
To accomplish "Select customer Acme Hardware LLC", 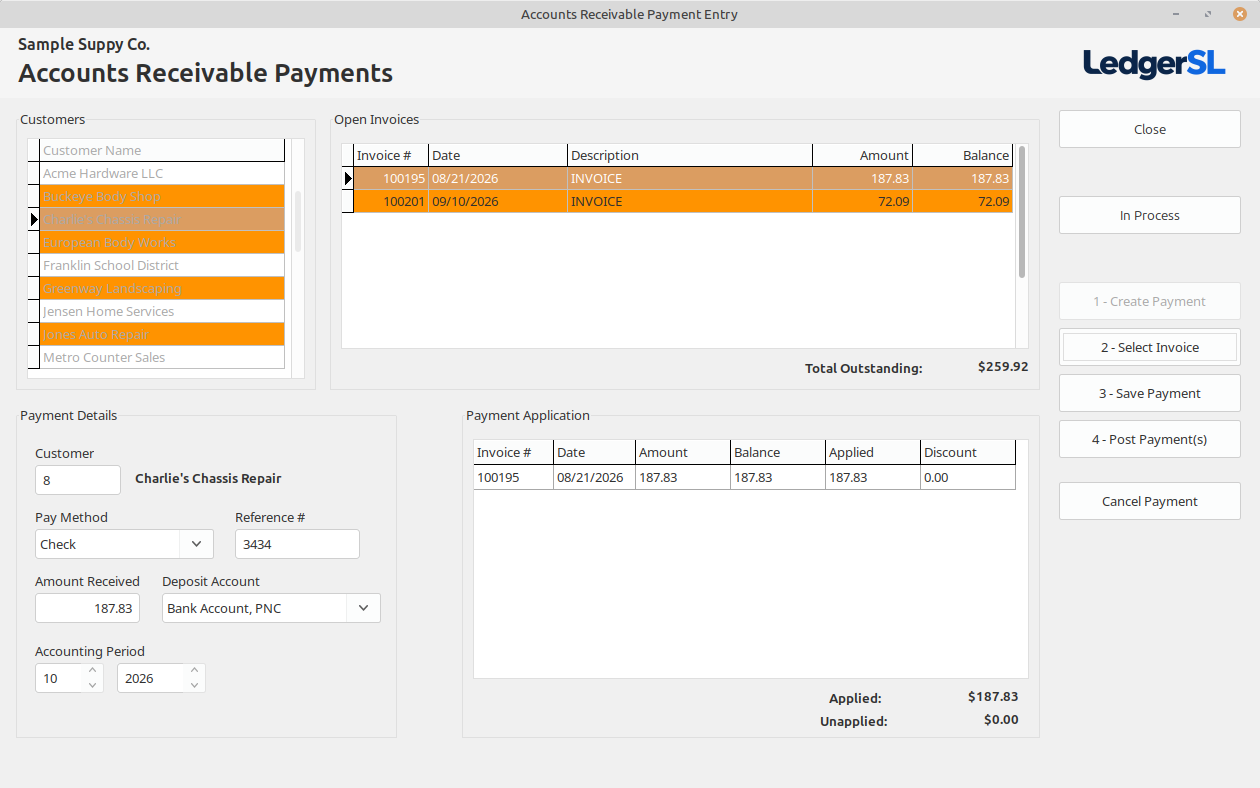I will (163, 173).
